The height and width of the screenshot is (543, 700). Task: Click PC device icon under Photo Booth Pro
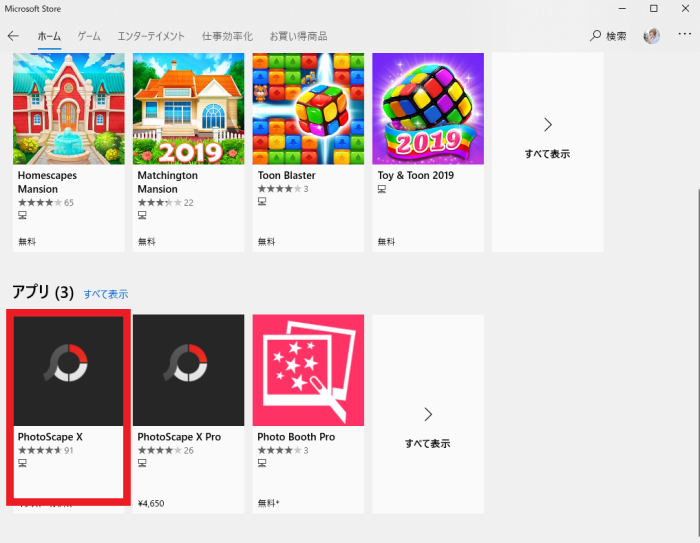tap(262, 463)
